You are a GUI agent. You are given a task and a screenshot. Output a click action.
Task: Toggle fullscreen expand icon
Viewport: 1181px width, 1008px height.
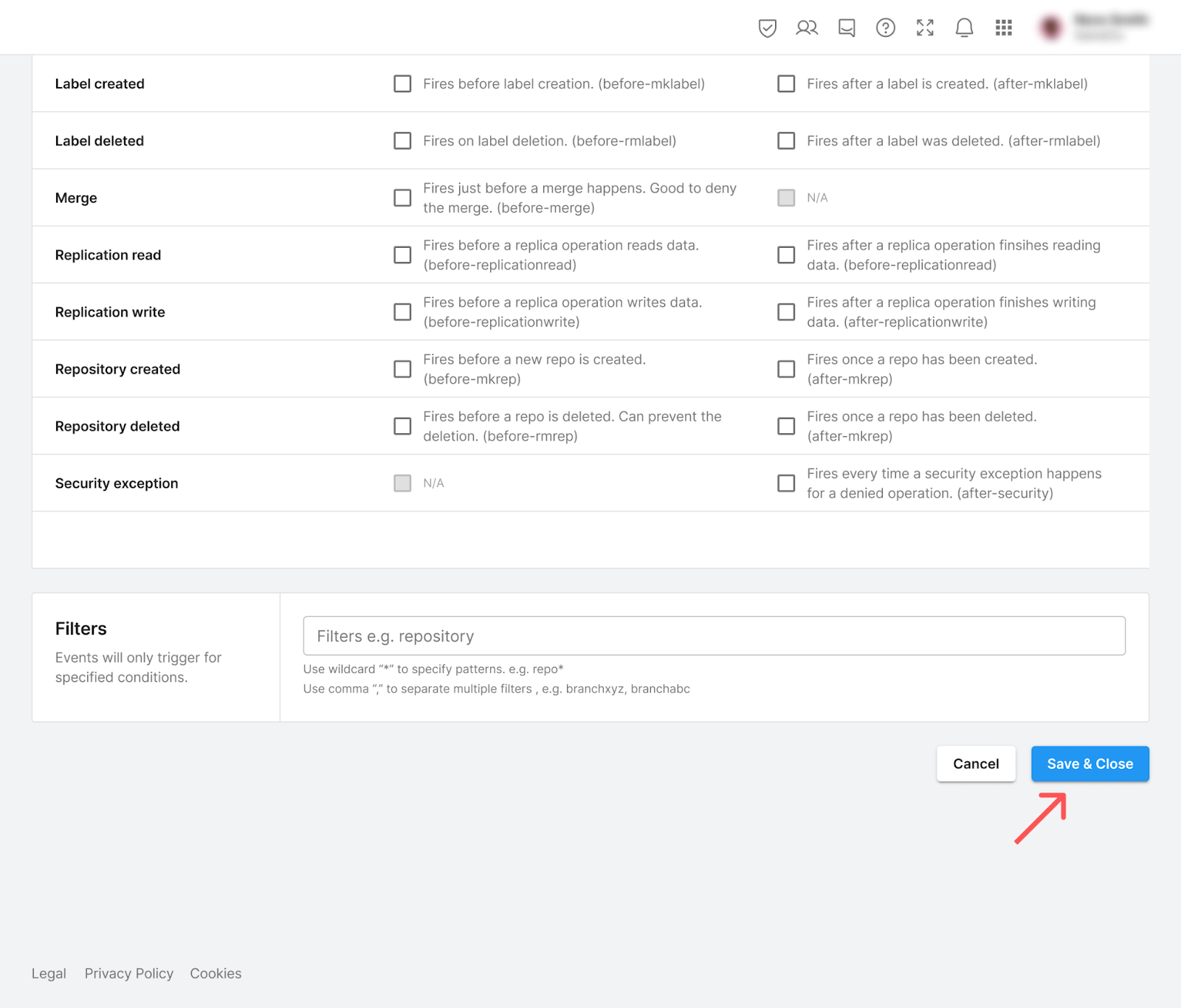pyautogui.click(x=925, y=28)
